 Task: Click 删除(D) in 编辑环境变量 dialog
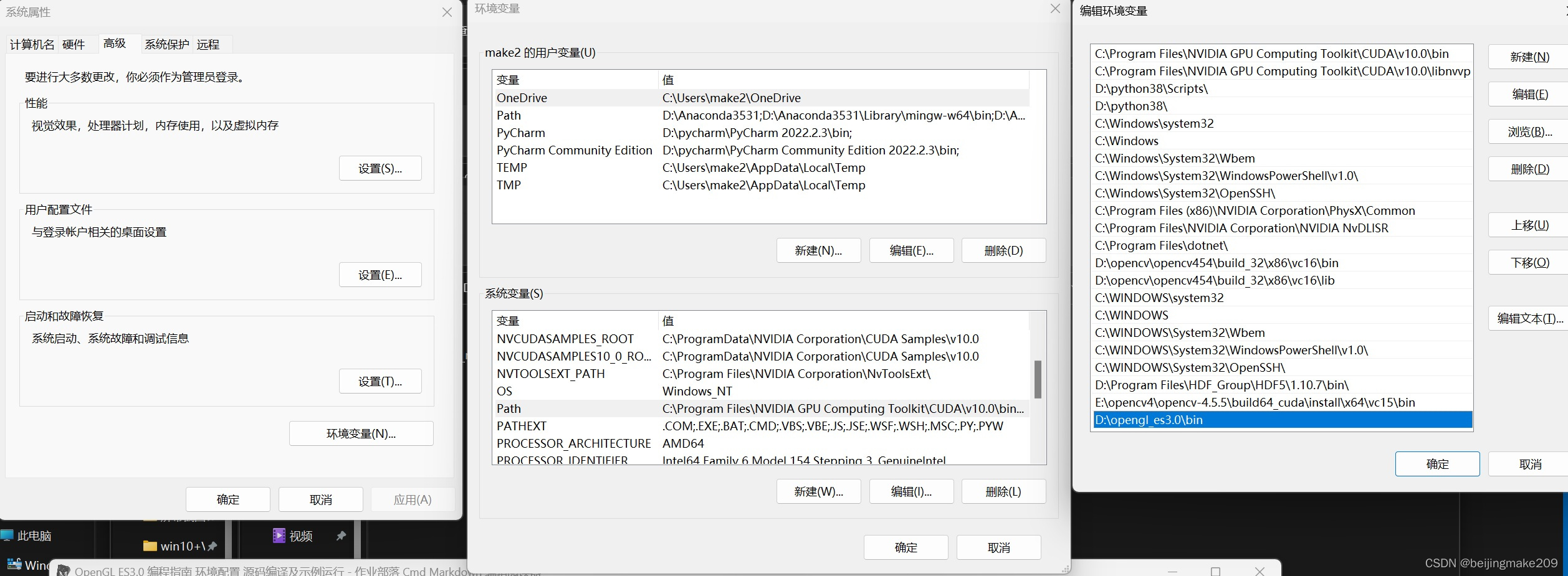pyautogui.click(x=1529, y=169)
